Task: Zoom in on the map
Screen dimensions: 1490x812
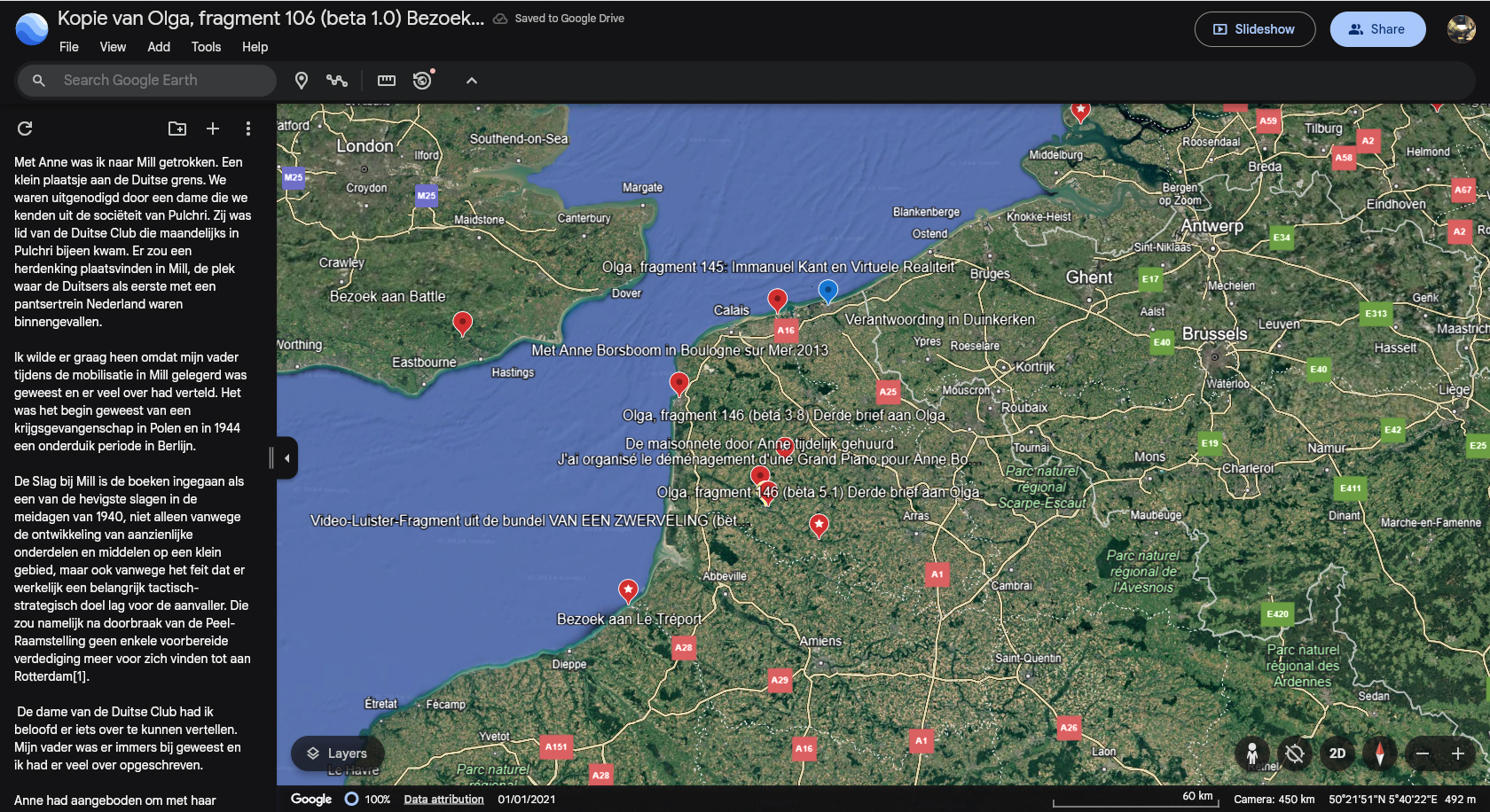Action: click(x=1457, y=753)
